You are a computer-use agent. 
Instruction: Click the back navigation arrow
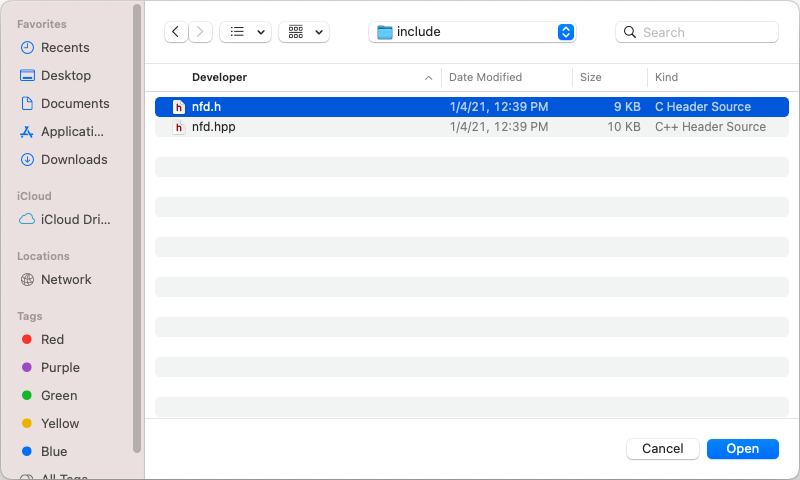176,32
